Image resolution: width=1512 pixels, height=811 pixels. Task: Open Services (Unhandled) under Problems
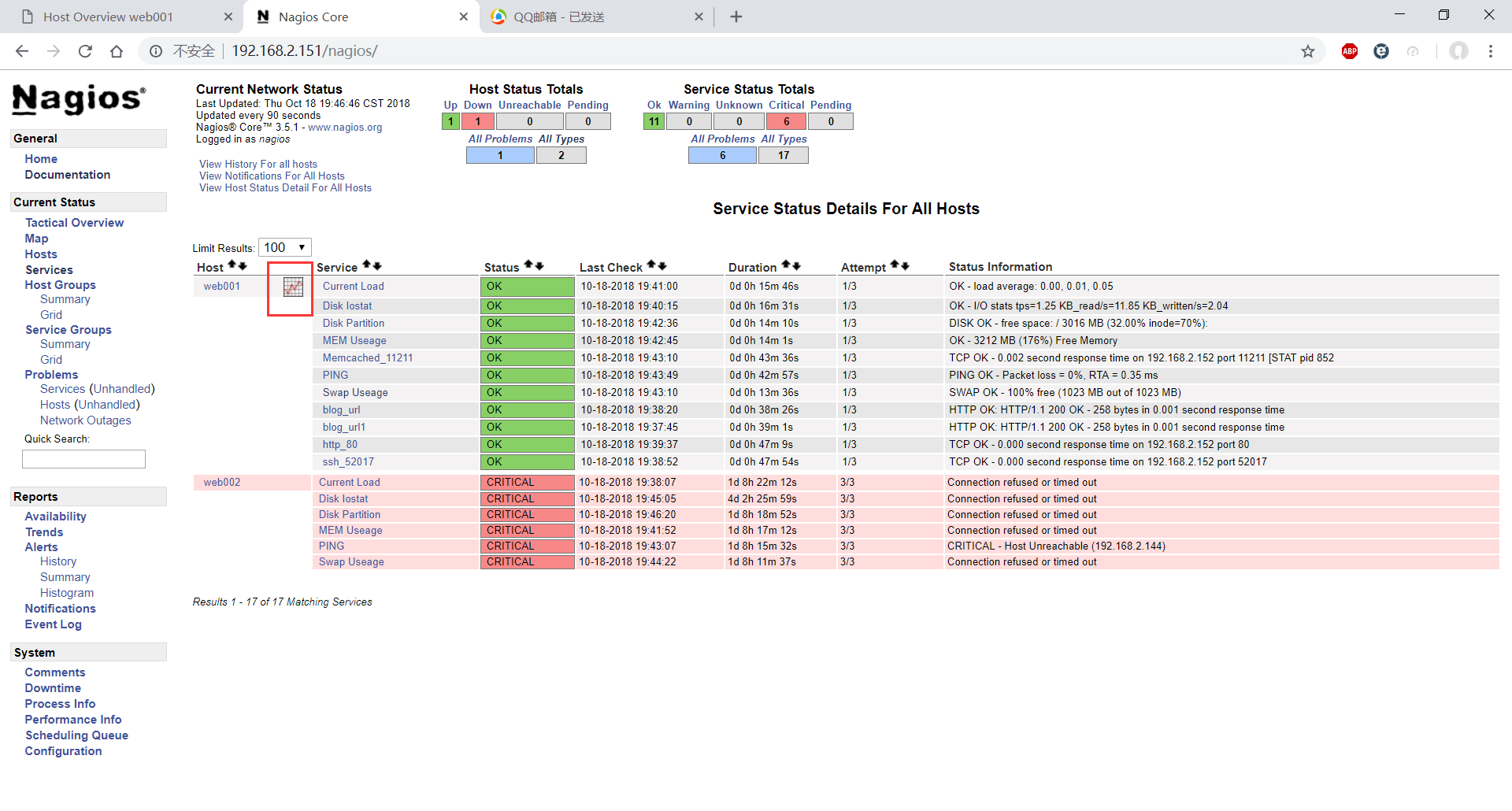tap(98, 389)
